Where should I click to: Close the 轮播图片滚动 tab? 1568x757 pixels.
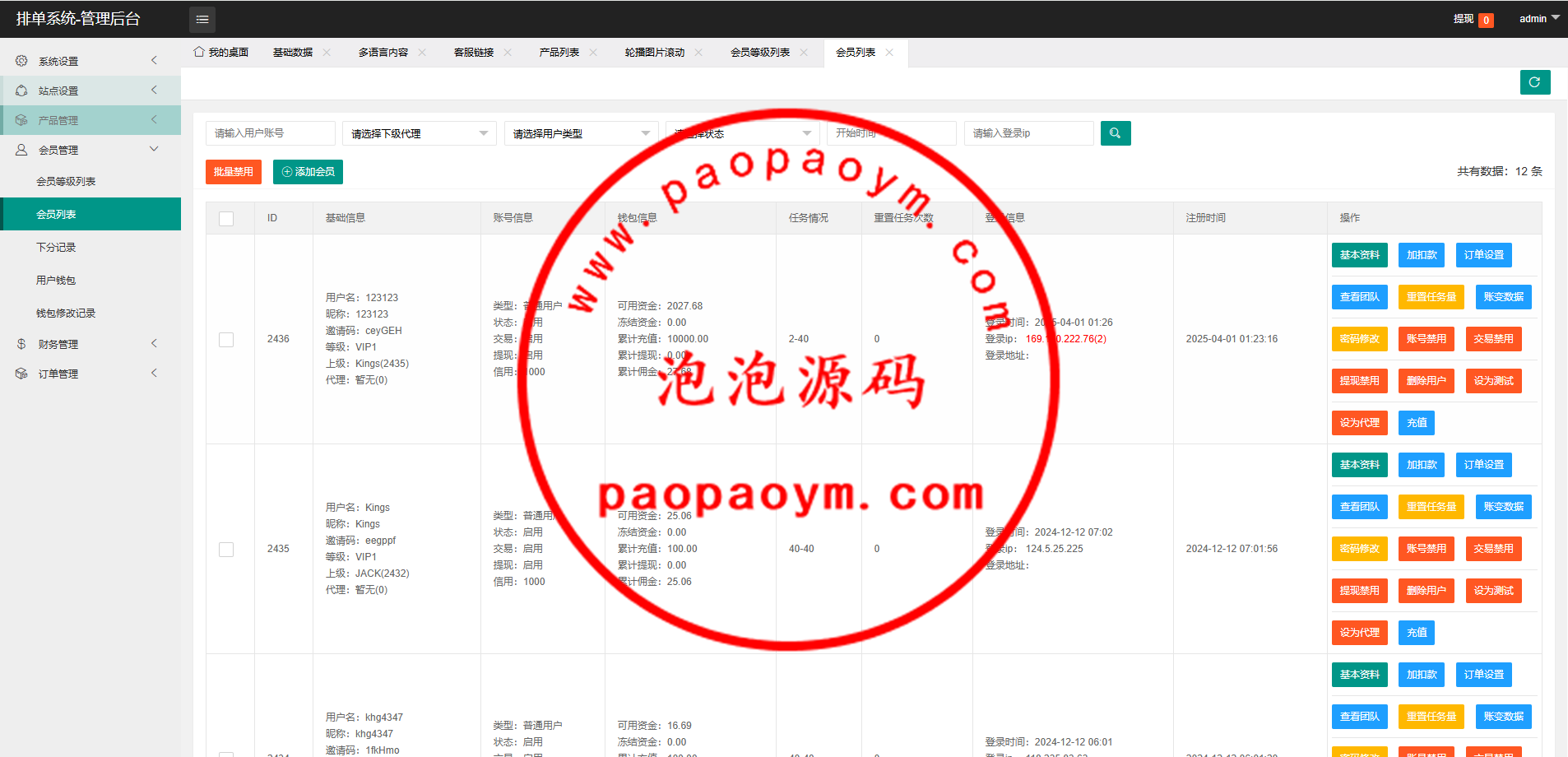(698, 52)
